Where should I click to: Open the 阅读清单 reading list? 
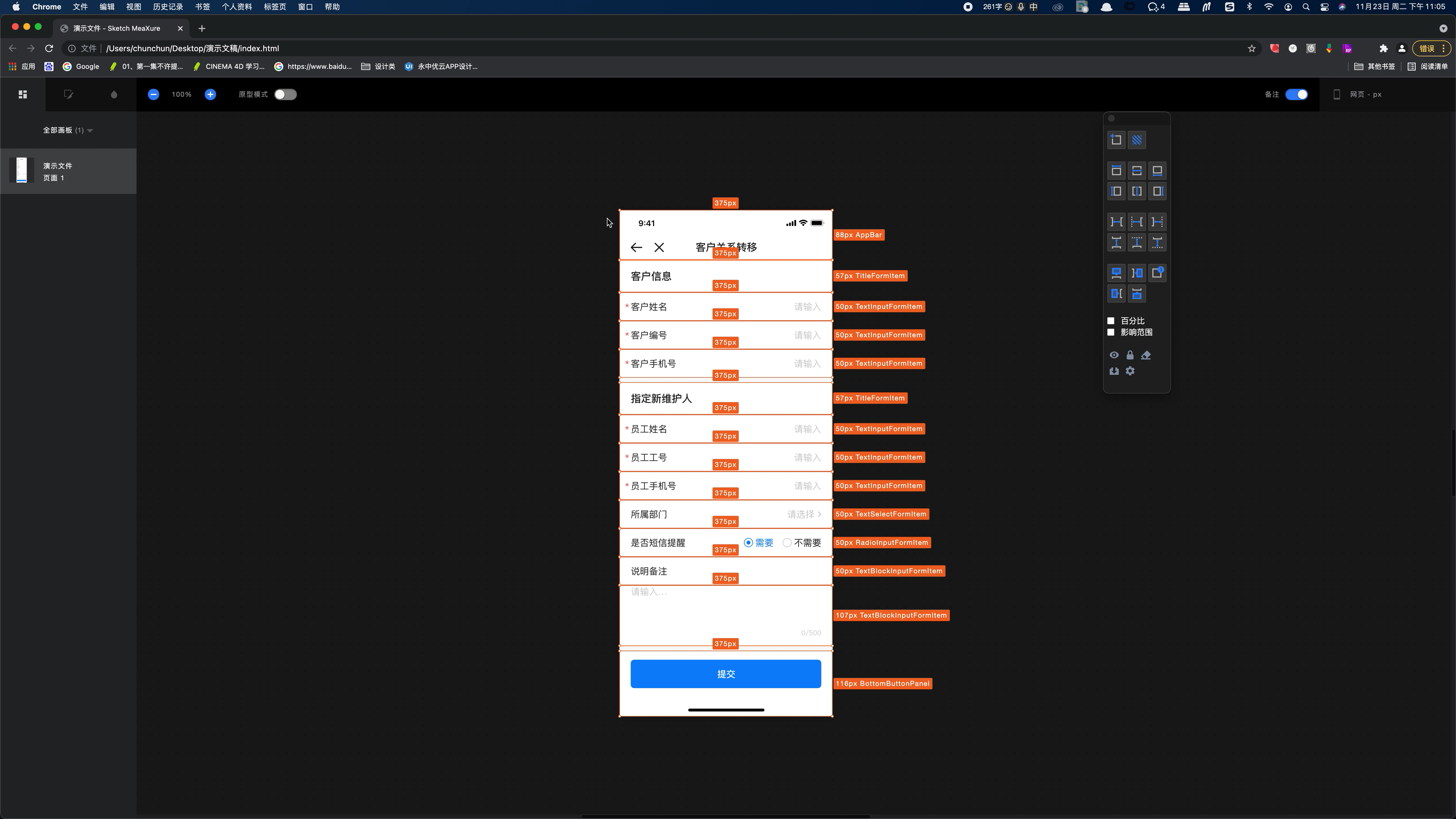[x=1428, y=66]
